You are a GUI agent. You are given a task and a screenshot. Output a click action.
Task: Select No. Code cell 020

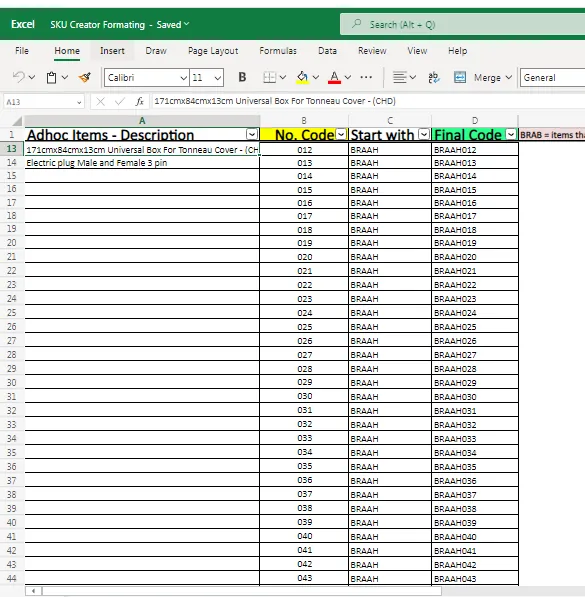click(304, 257)
